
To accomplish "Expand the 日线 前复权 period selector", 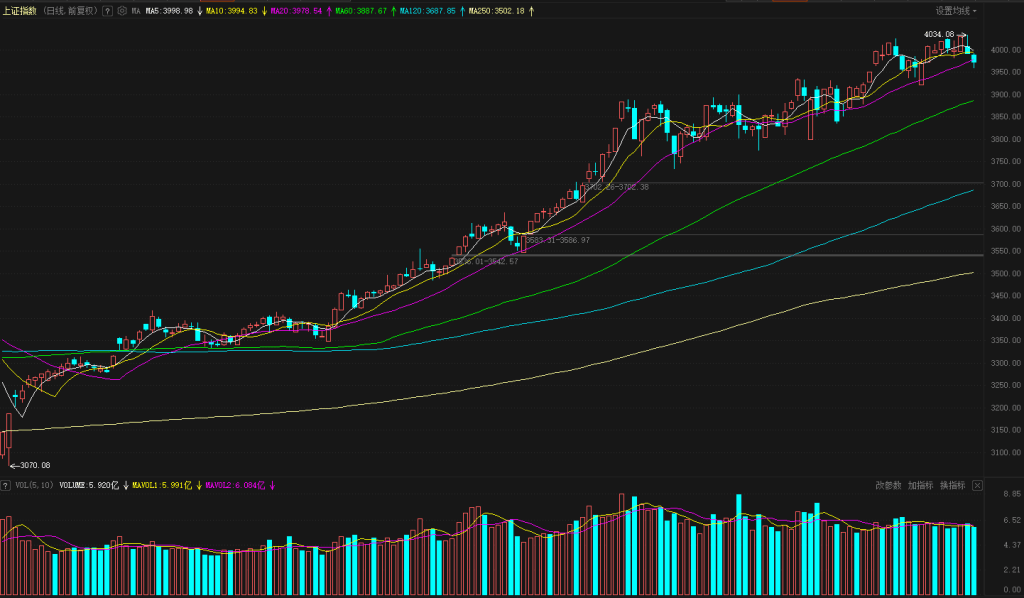I will (x=71, y=11).
